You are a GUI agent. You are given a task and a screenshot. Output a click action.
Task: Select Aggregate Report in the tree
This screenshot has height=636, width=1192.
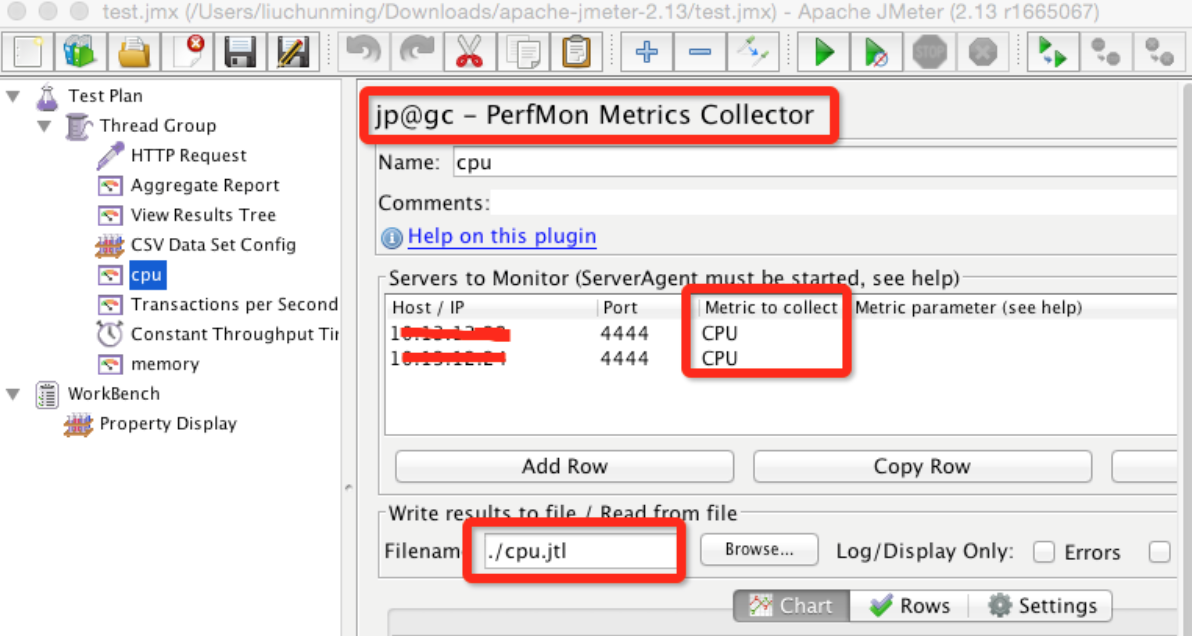point(205,185)
